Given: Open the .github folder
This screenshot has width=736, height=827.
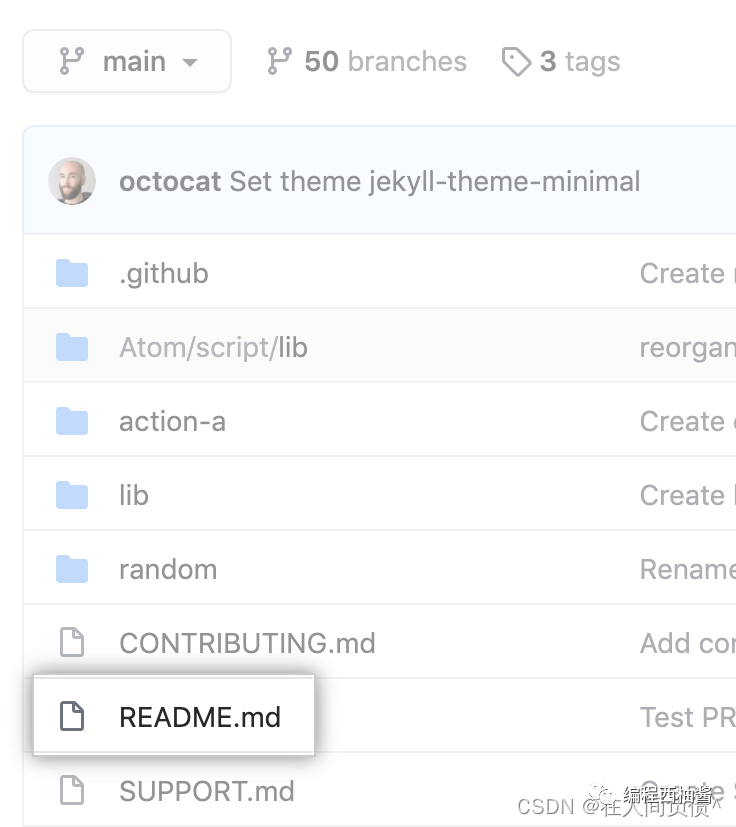Looking at the screenshot, I should 164,273.
